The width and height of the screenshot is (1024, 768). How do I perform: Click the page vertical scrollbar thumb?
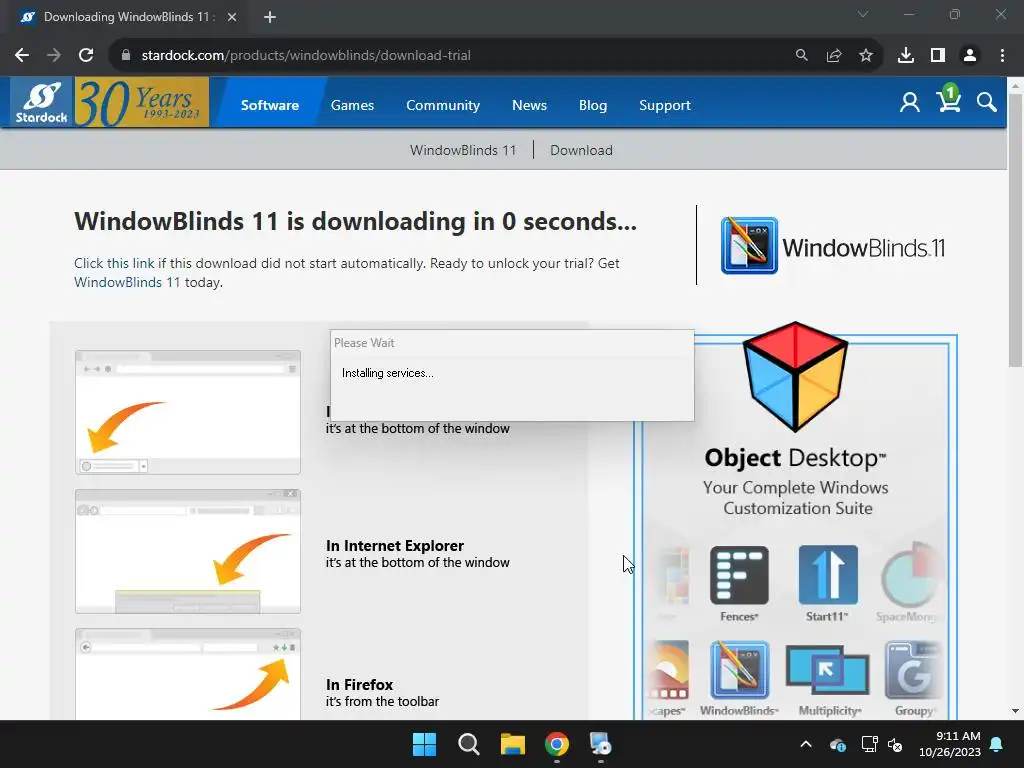(x=1015, y=230)
